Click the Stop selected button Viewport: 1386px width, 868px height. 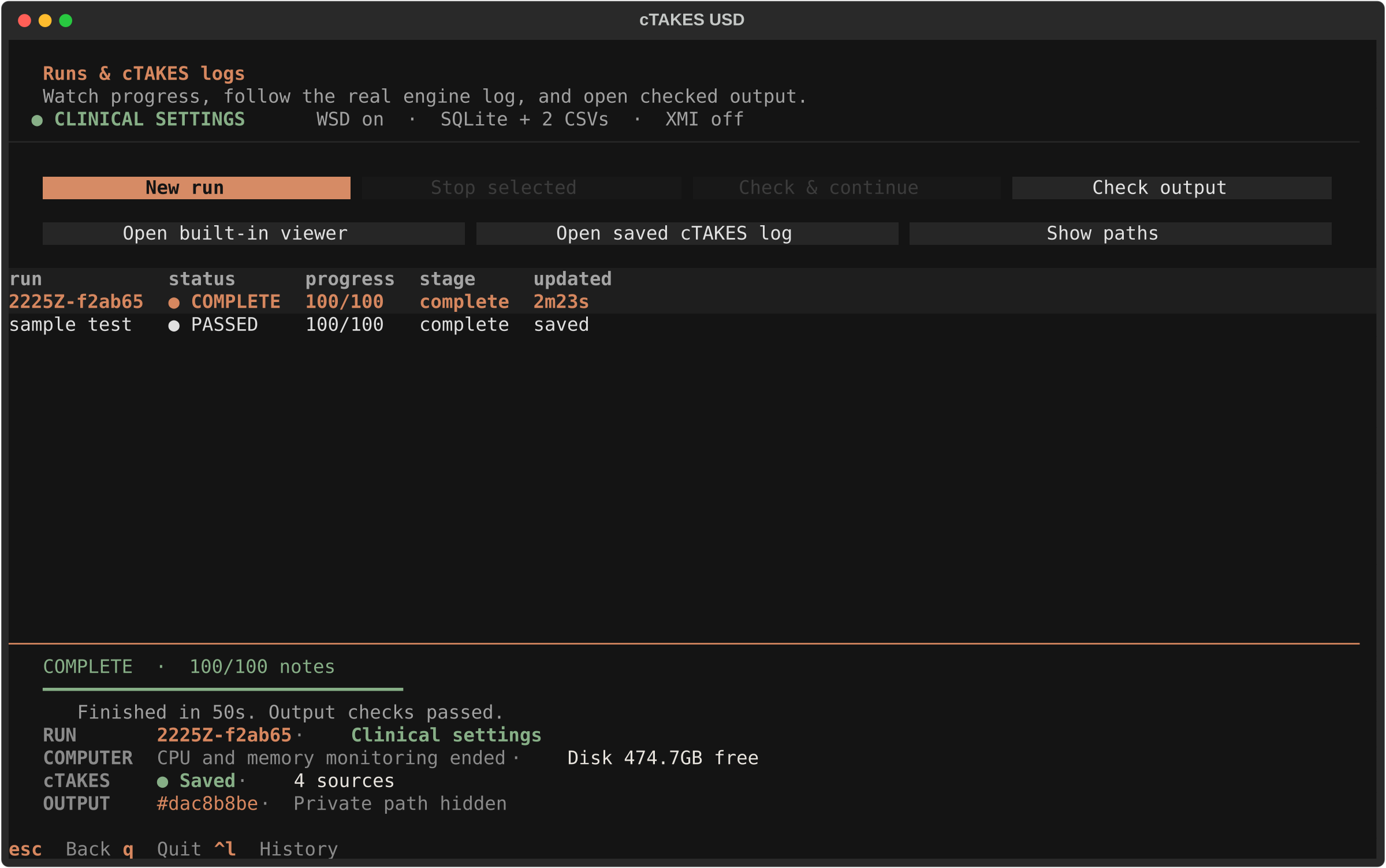521,188
